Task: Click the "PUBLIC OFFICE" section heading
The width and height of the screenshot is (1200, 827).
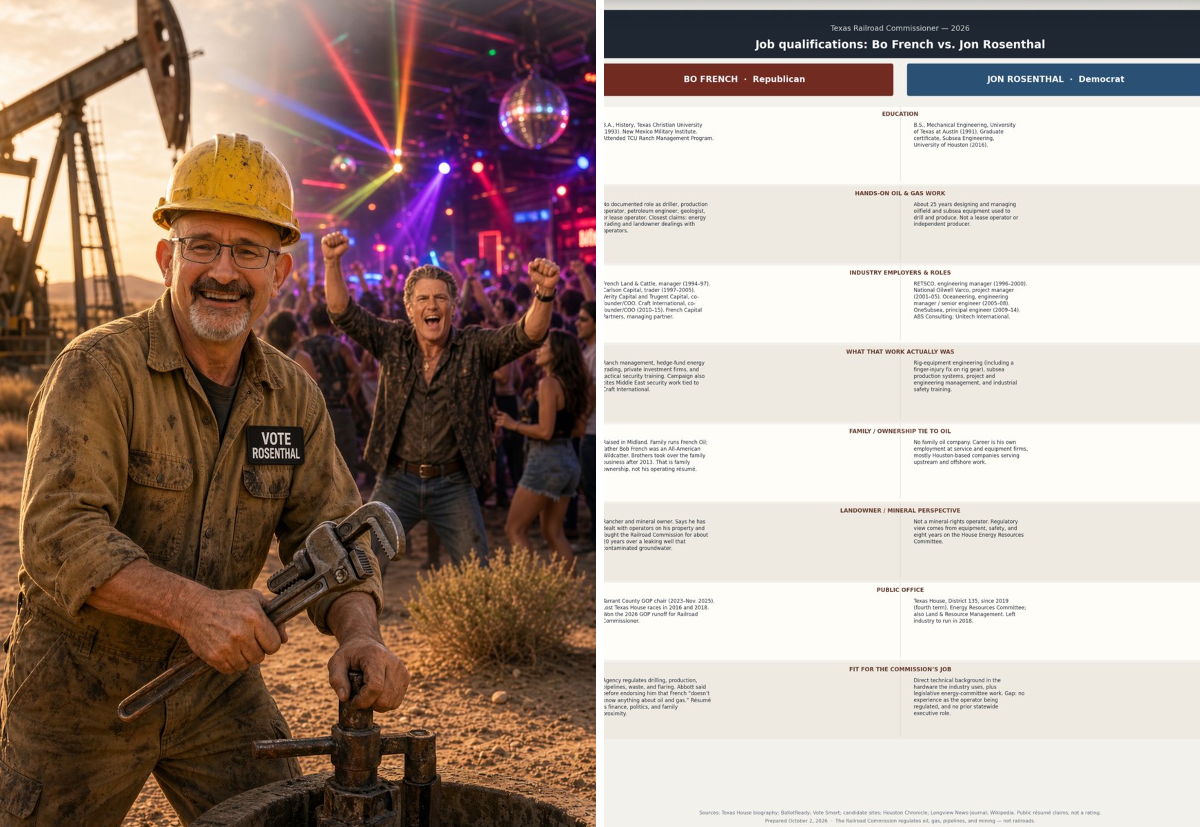Action: click(900, 590)
